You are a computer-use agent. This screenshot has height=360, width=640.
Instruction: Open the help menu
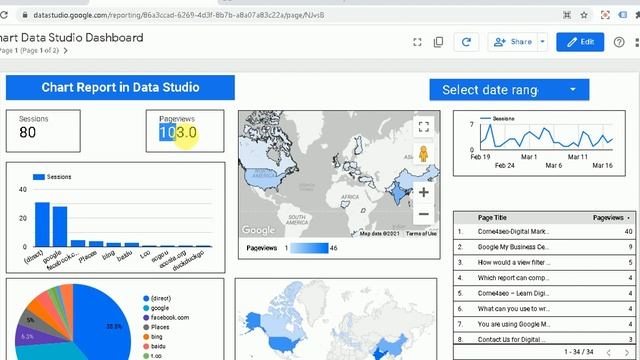(x=619, y=42)
